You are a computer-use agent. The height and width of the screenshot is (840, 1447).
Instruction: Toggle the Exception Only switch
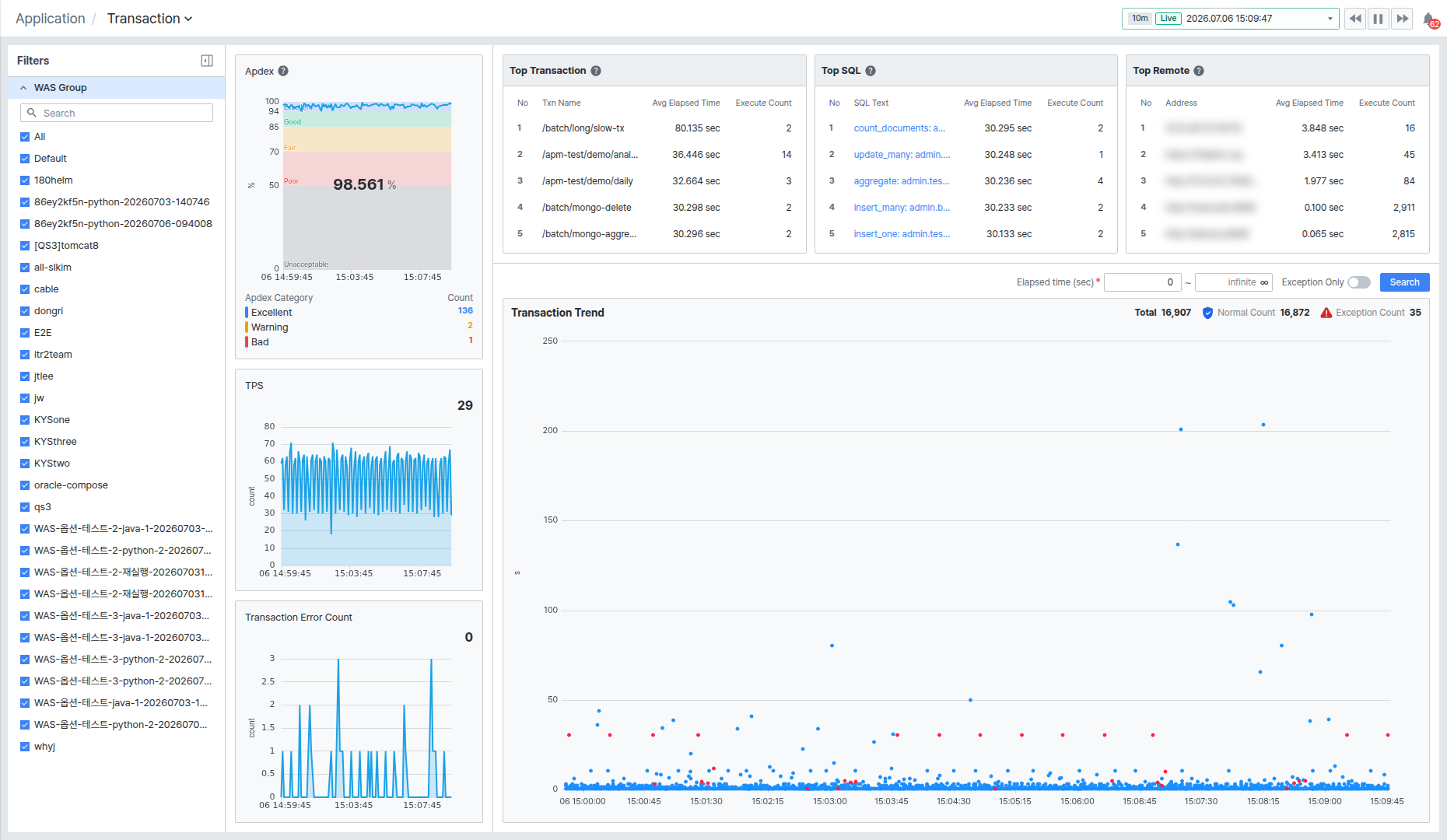(1359, 282)
